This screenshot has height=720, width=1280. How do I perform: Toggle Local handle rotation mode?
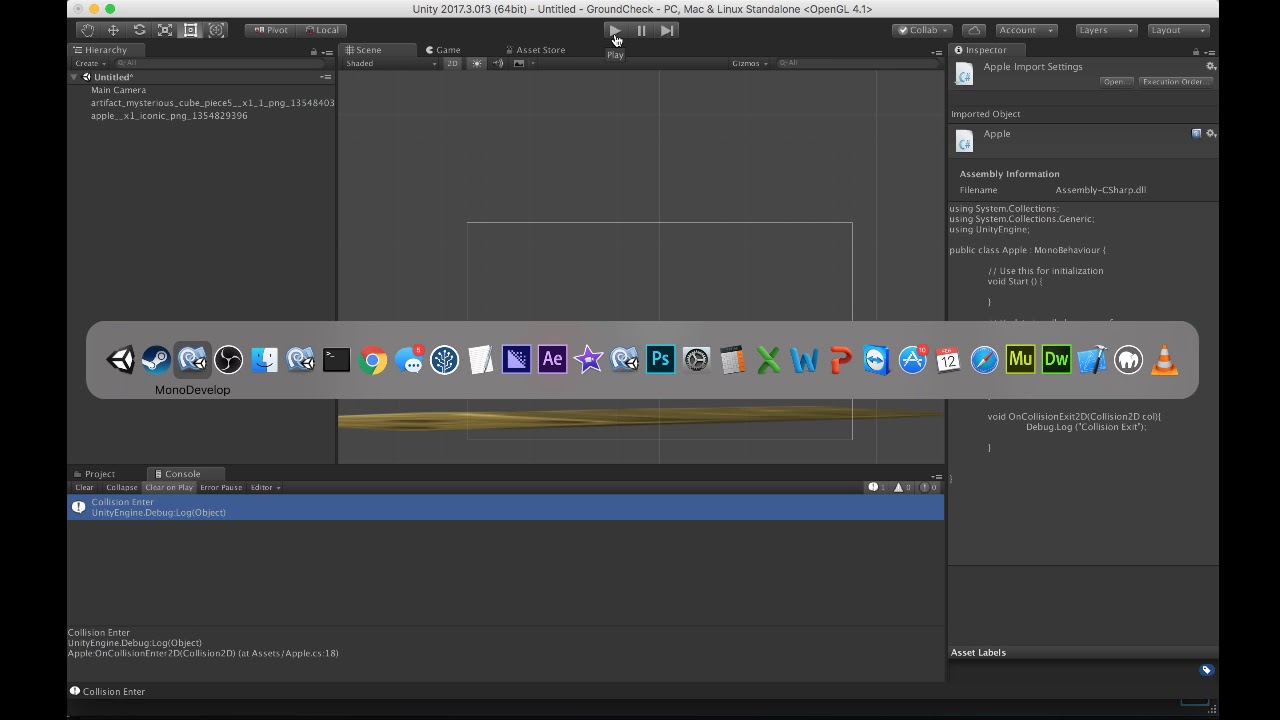[322, 30]
